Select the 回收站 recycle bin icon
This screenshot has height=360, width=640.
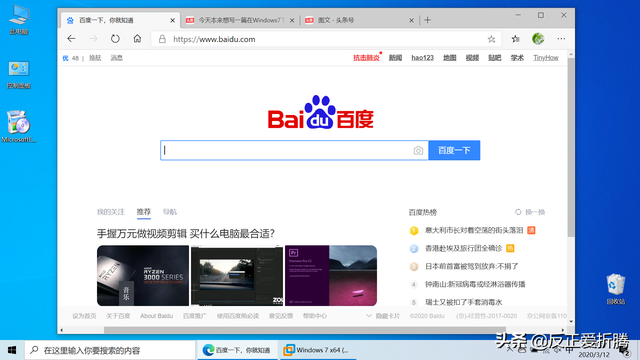[x=616, y=289]
